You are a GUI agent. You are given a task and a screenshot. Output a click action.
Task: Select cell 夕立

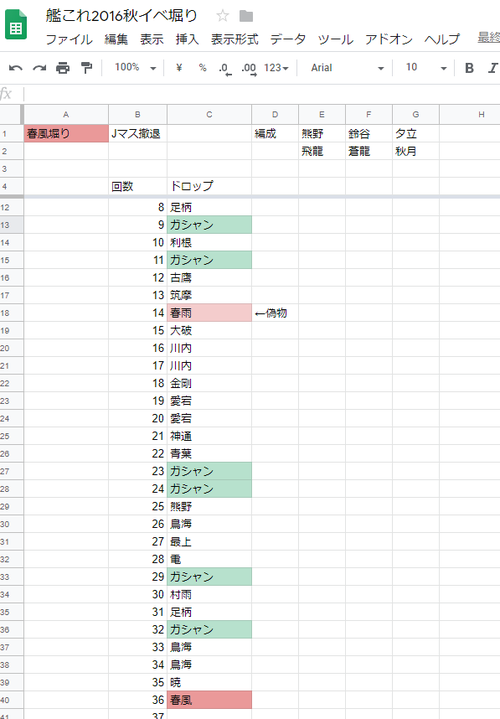pyautogui.click(x=416, y=133)
